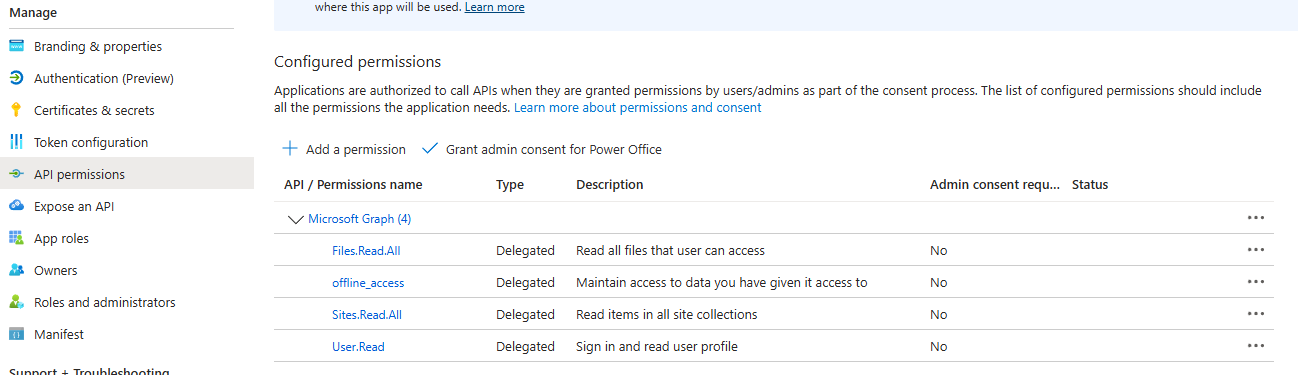1298x375 pixels.
Task: Open more options for Sites.Read.All row
Action: (1256, 314)
